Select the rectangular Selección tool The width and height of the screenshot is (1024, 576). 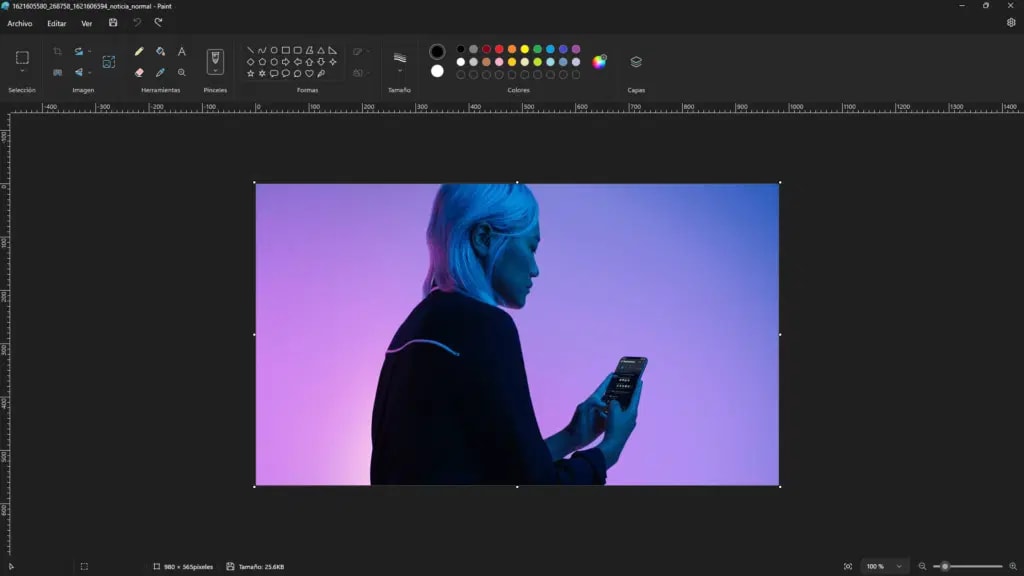coord(22,57)
